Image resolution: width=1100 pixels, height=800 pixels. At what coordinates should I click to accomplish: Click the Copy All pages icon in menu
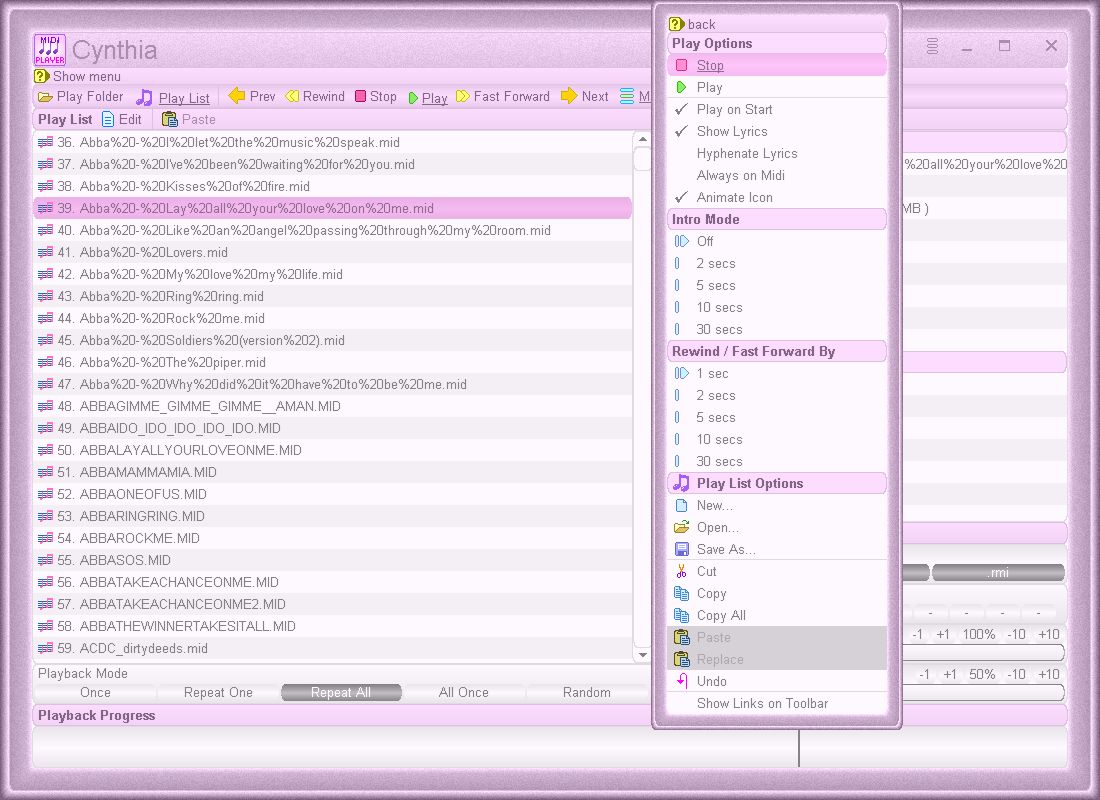tap(681, 615)
